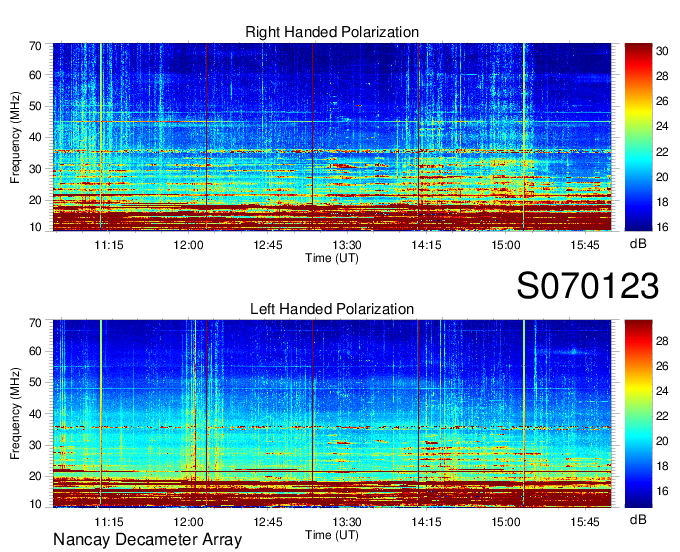Click the Left Handed plot's colorbar

(x=638, y=414)
